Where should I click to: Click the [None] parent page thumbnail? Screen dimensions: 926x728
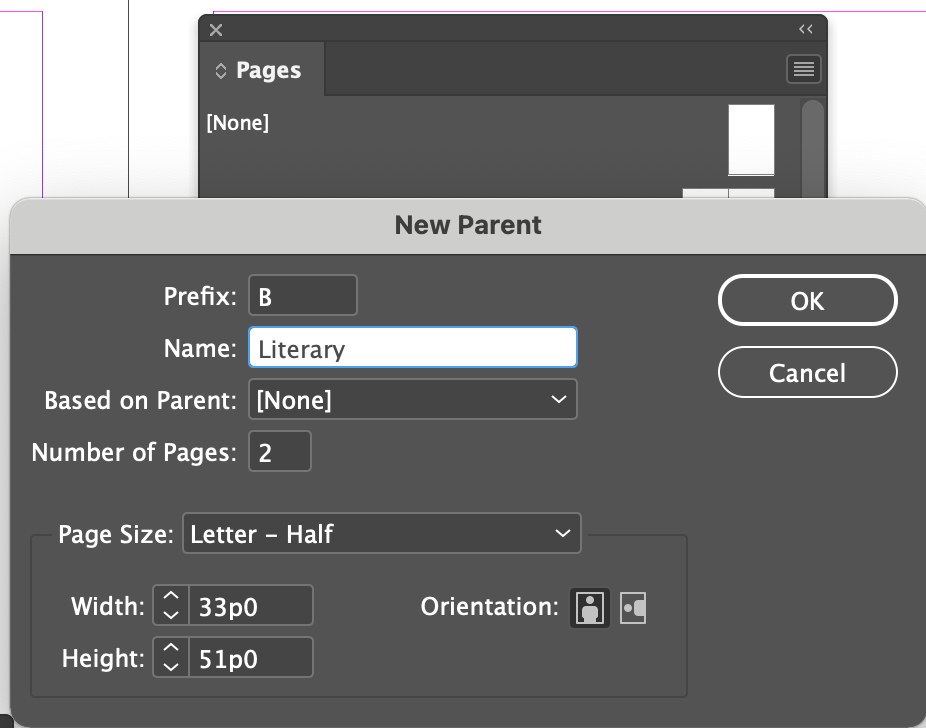click(x=751, y=140)
